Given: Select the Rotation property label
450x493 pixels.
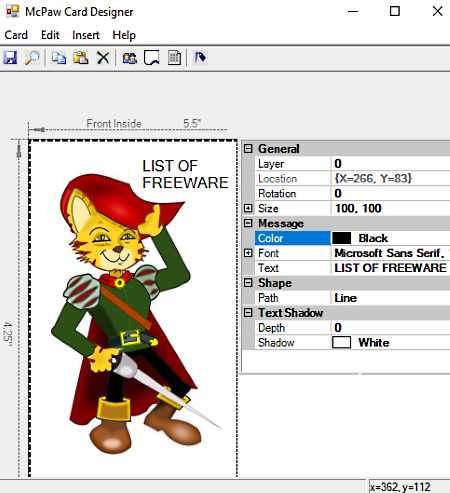Looking at the screenshot, I should [277, 193].
